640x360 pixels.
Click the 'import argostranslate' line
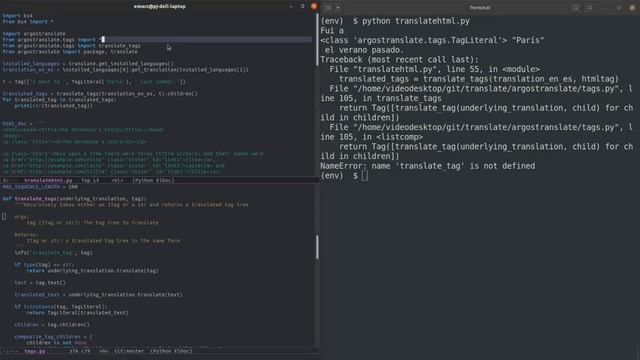[x=34, y=33]
